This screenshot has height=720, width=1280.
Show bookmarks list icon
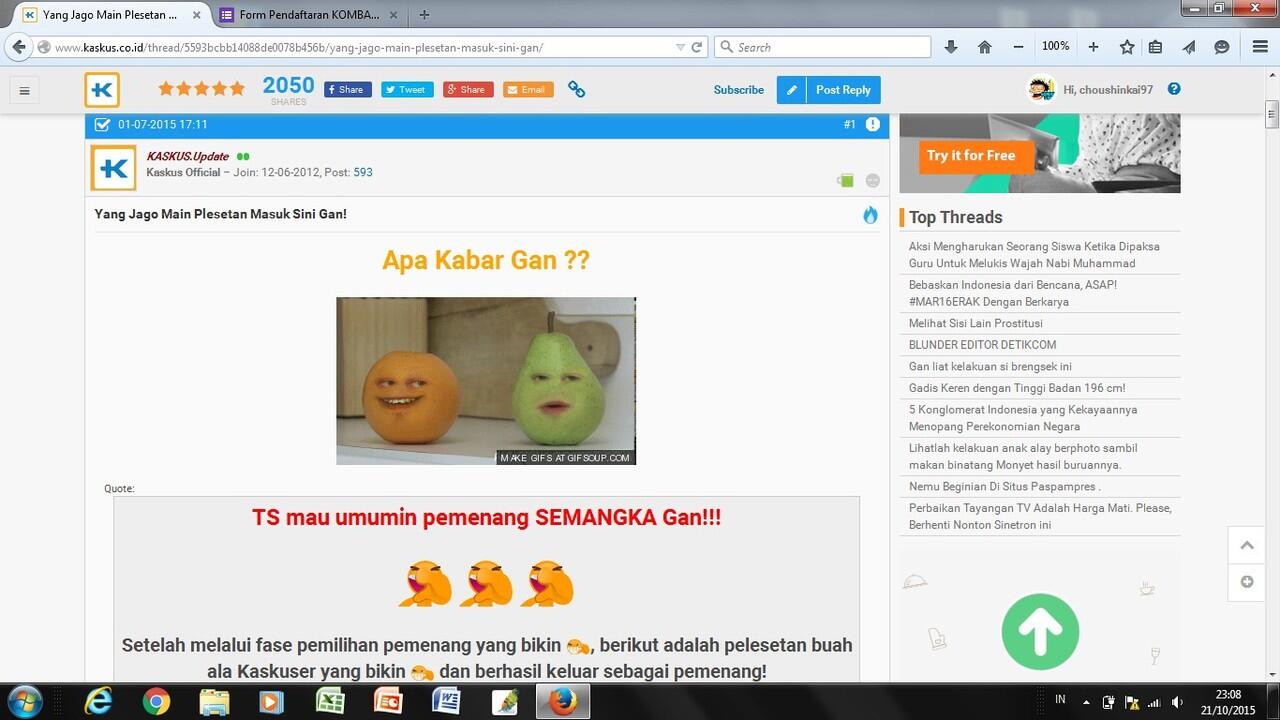pyautogui.click(x=1155, y=47)
